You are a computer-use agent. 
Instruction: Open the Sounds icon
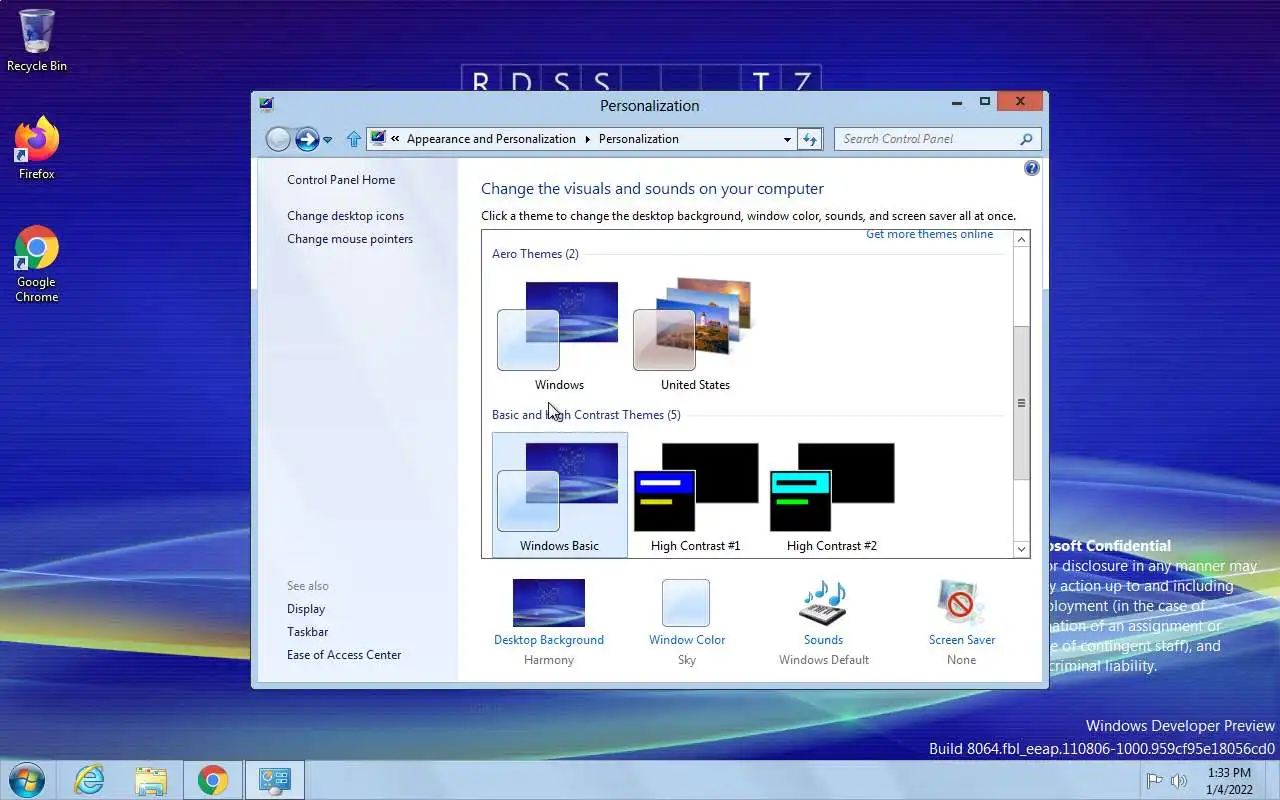pos(824,603)
